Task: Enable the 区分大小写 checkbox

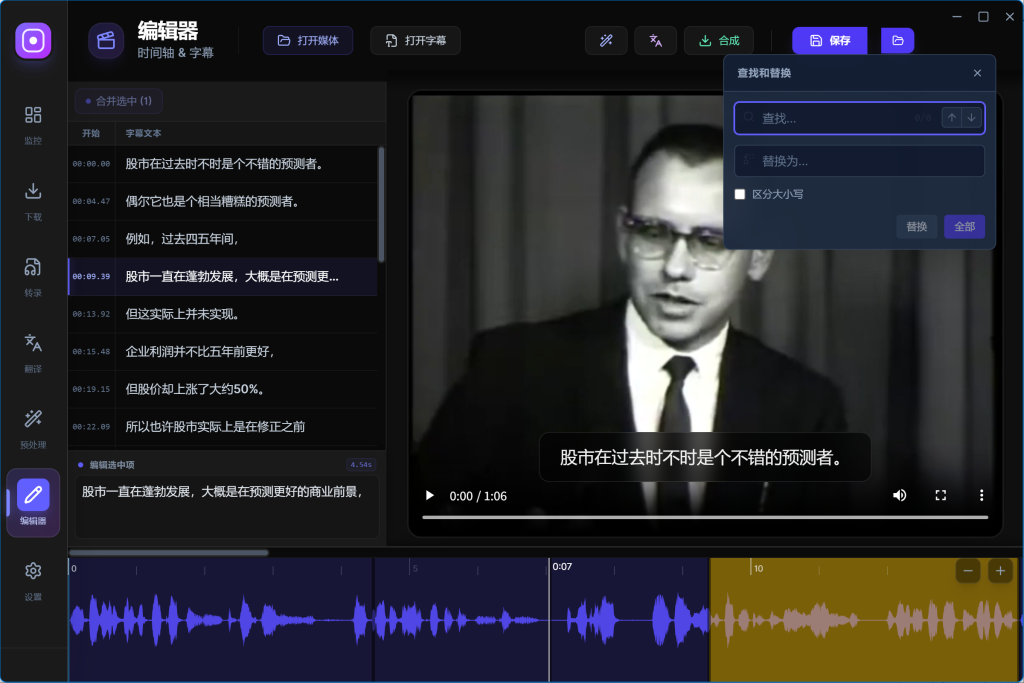Action: [740, 194]
